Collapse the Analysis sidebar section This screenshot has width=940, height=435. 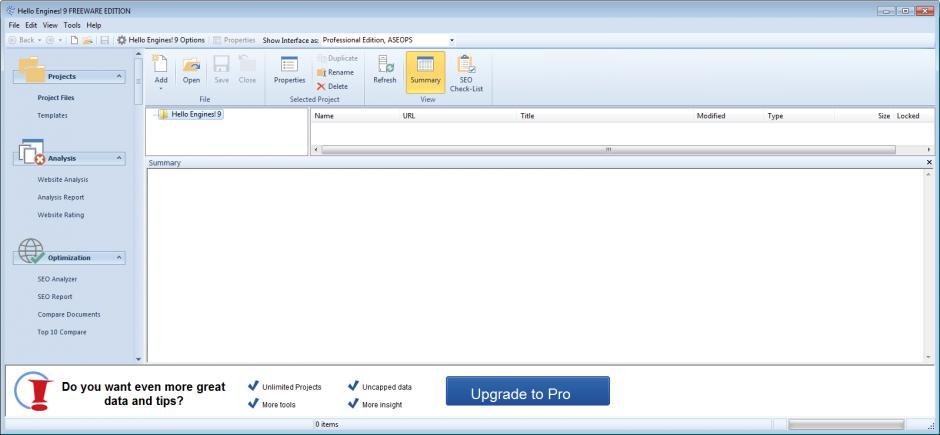pos(119,158)
